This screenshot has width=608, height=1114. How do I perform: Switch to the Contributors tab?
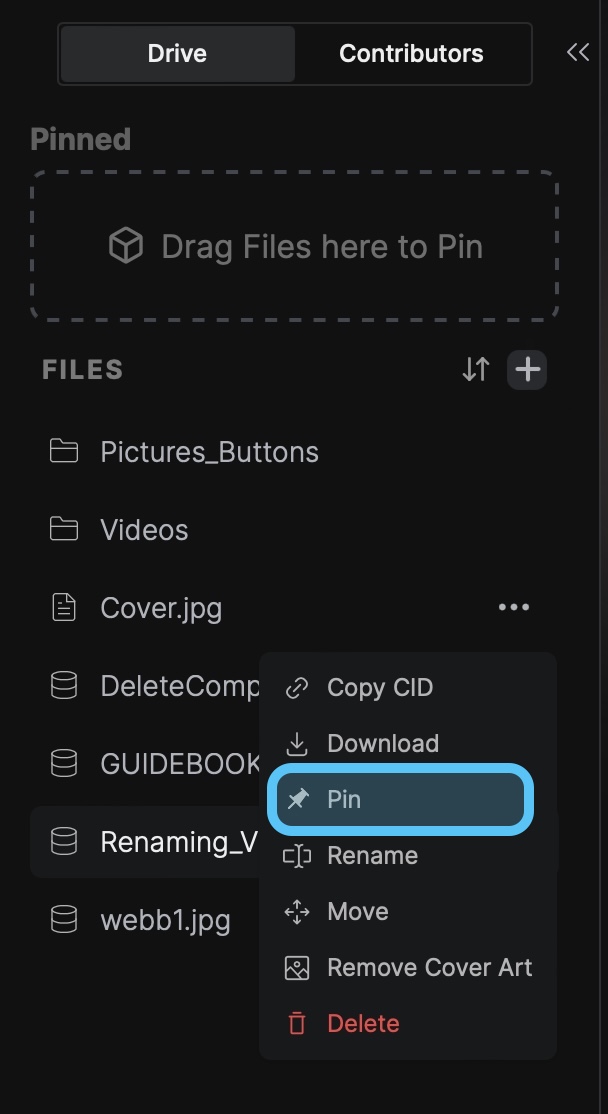(411, 54)
